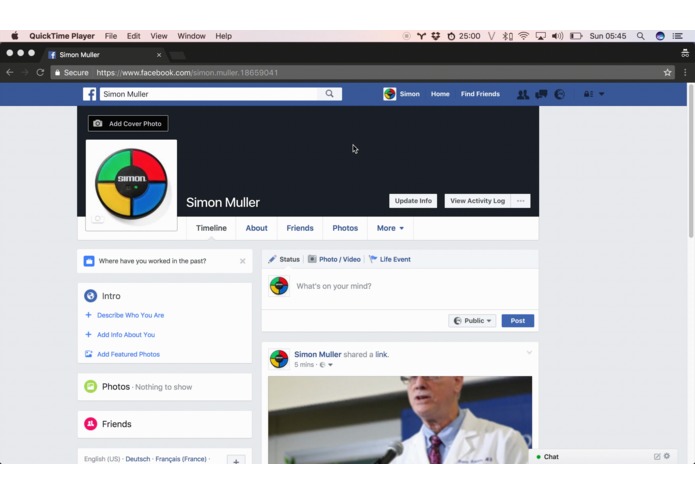Open the QuickTime Player File menu
Image resolution: width=695 pixels, height=494 pixels.
111,36
